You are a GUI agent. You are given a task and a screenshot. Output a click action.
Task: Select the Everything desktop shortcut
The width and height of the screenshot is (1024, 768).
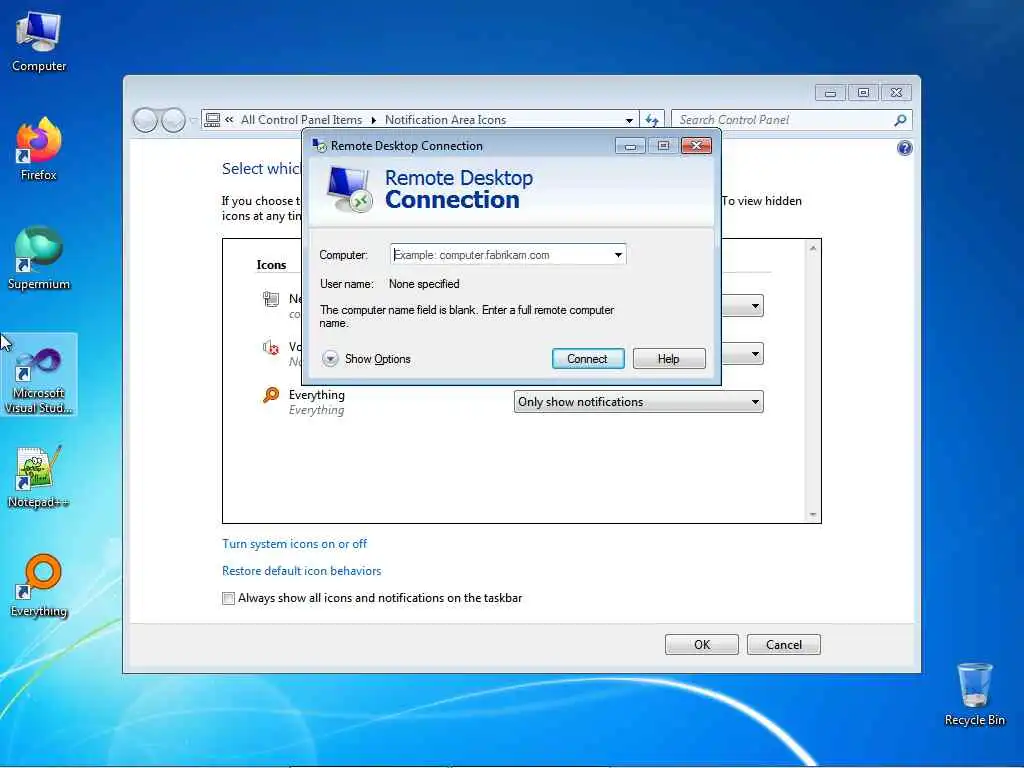coord(39,586)
